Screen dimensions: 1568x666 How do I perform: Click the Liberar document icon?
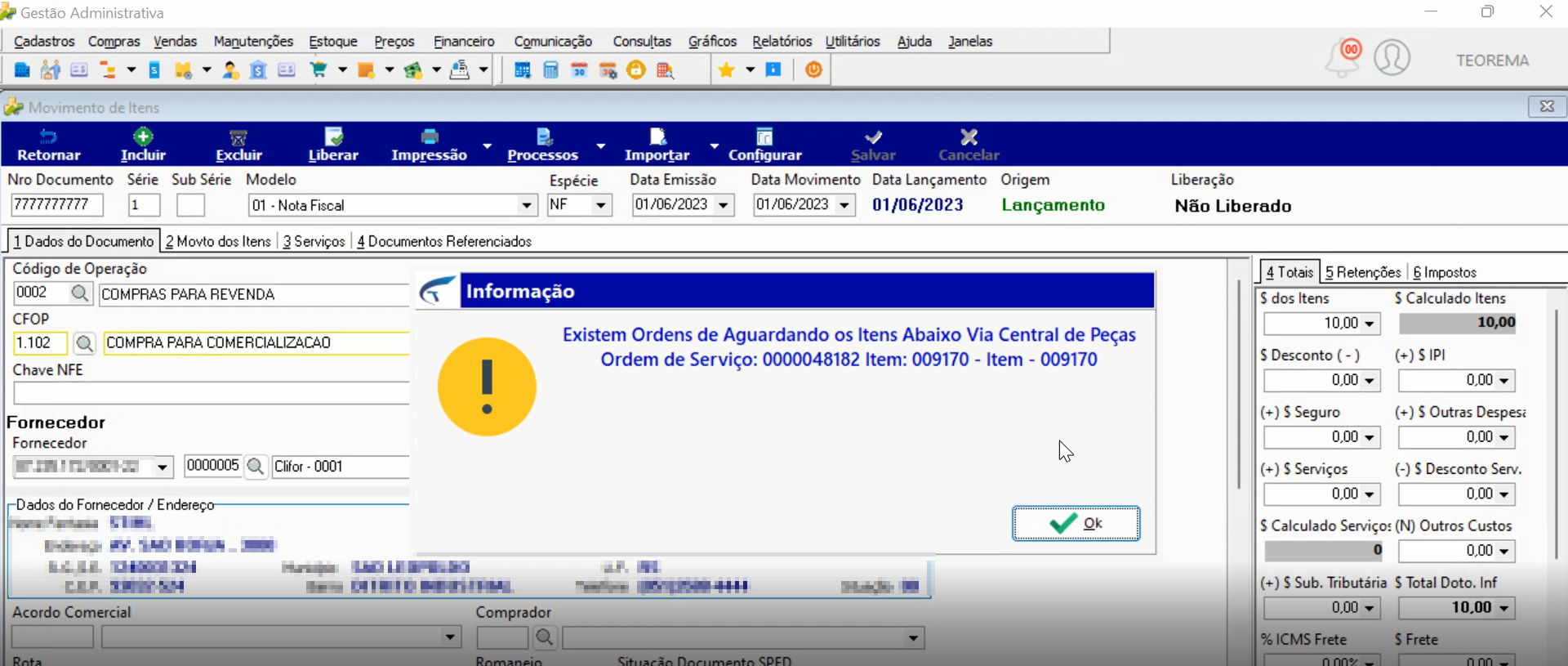pyautogui.click(x=333, y=136)
